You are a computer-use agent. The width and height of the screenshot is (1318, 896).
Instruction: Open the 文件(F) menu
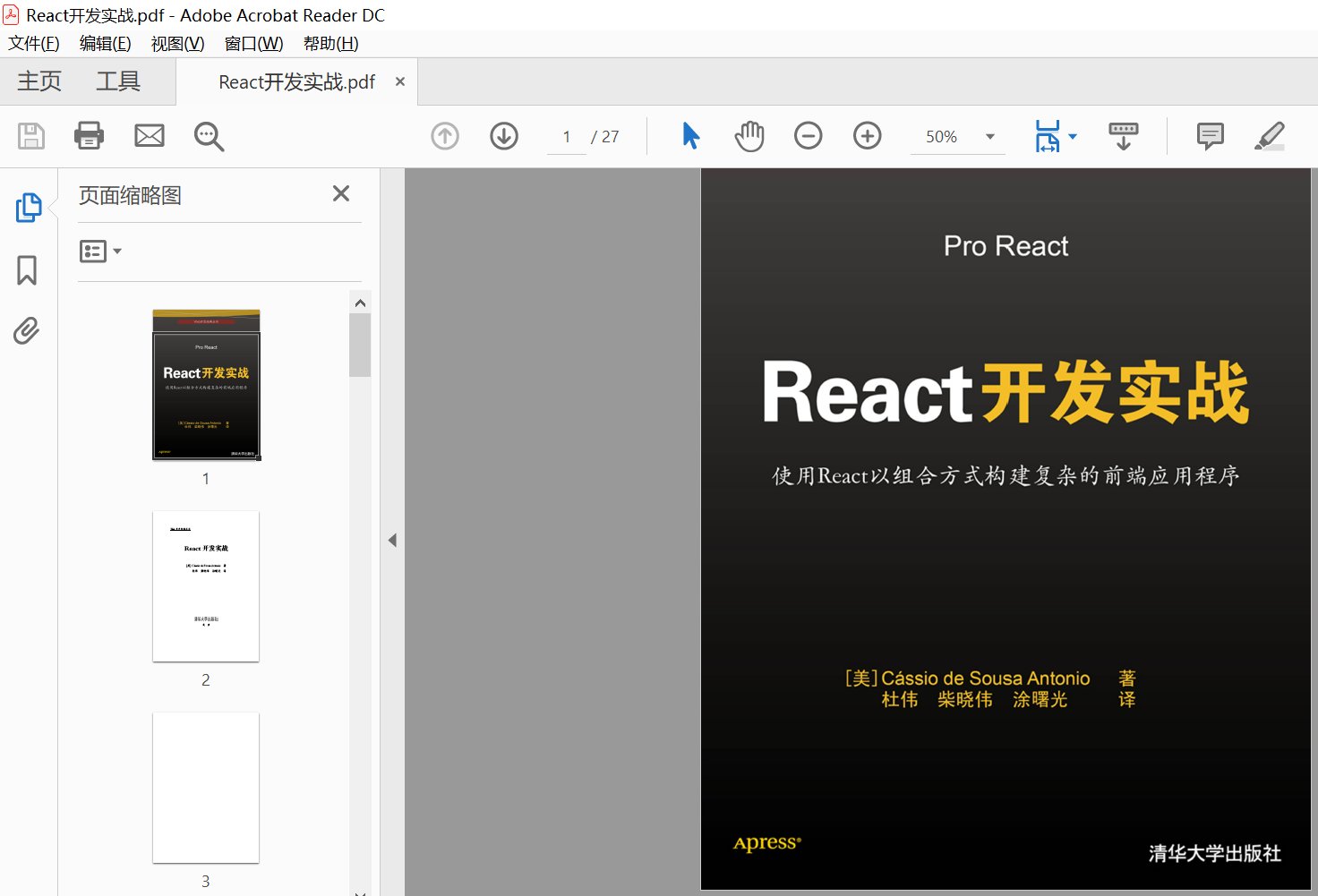(34, 44)
